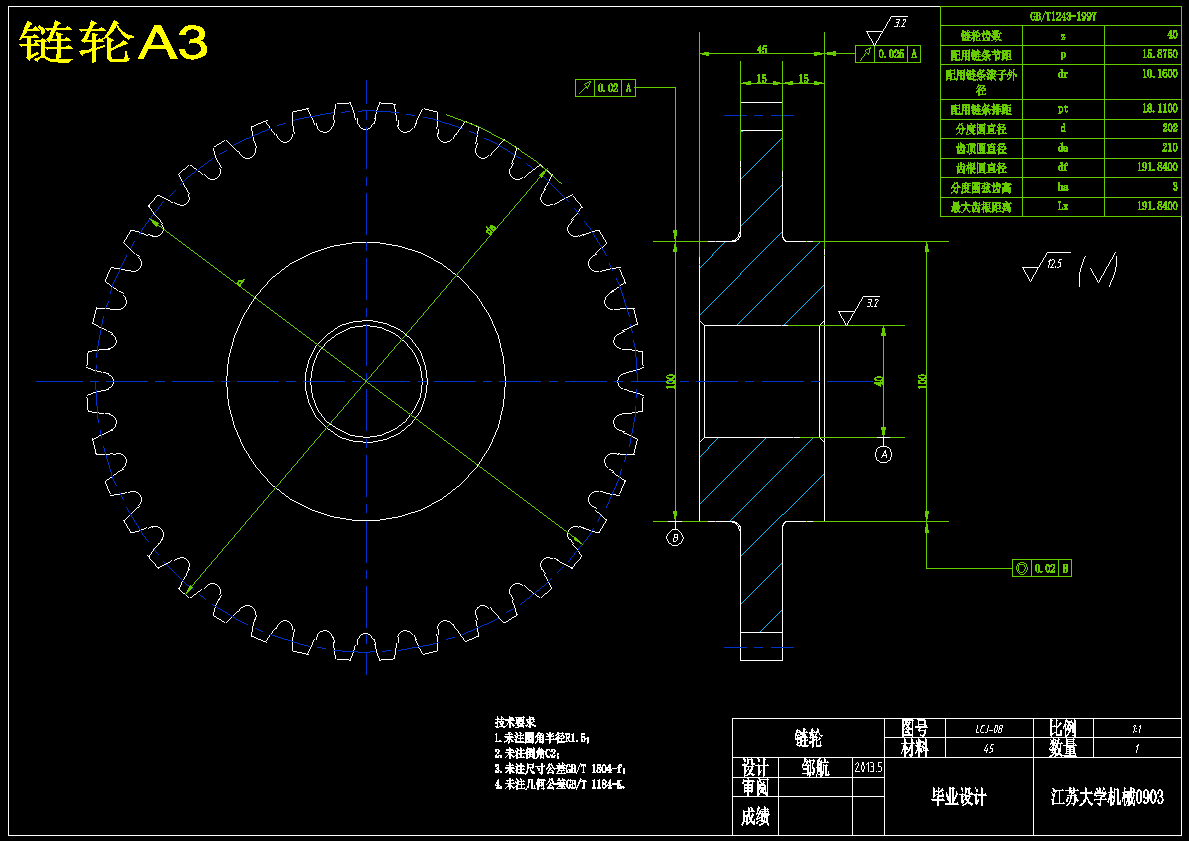Select note 1.未注圆角半径R1.5
Image resolution: width=1189 pixels, height=841 pixels.
543,738
